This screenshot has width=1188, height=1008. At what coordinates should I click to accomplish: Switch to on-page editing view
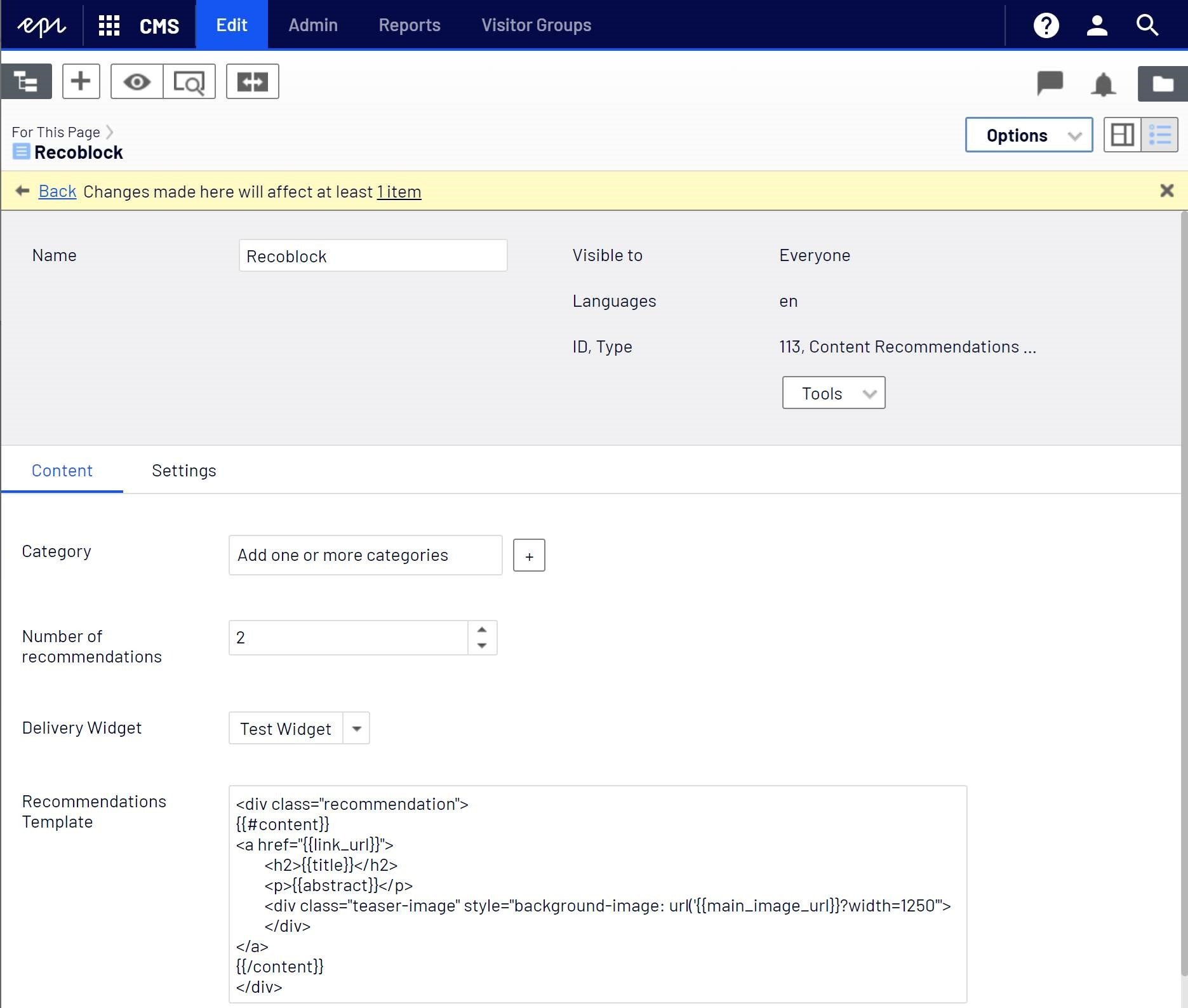(1122, 135)
